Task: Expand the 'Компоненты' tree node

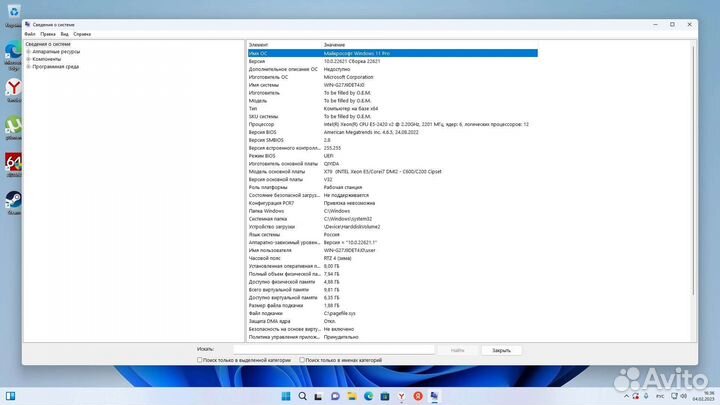Action: (28, 59)
